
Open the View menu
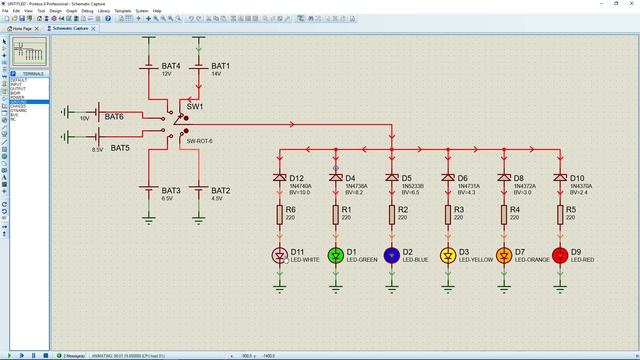pos(29,11)
